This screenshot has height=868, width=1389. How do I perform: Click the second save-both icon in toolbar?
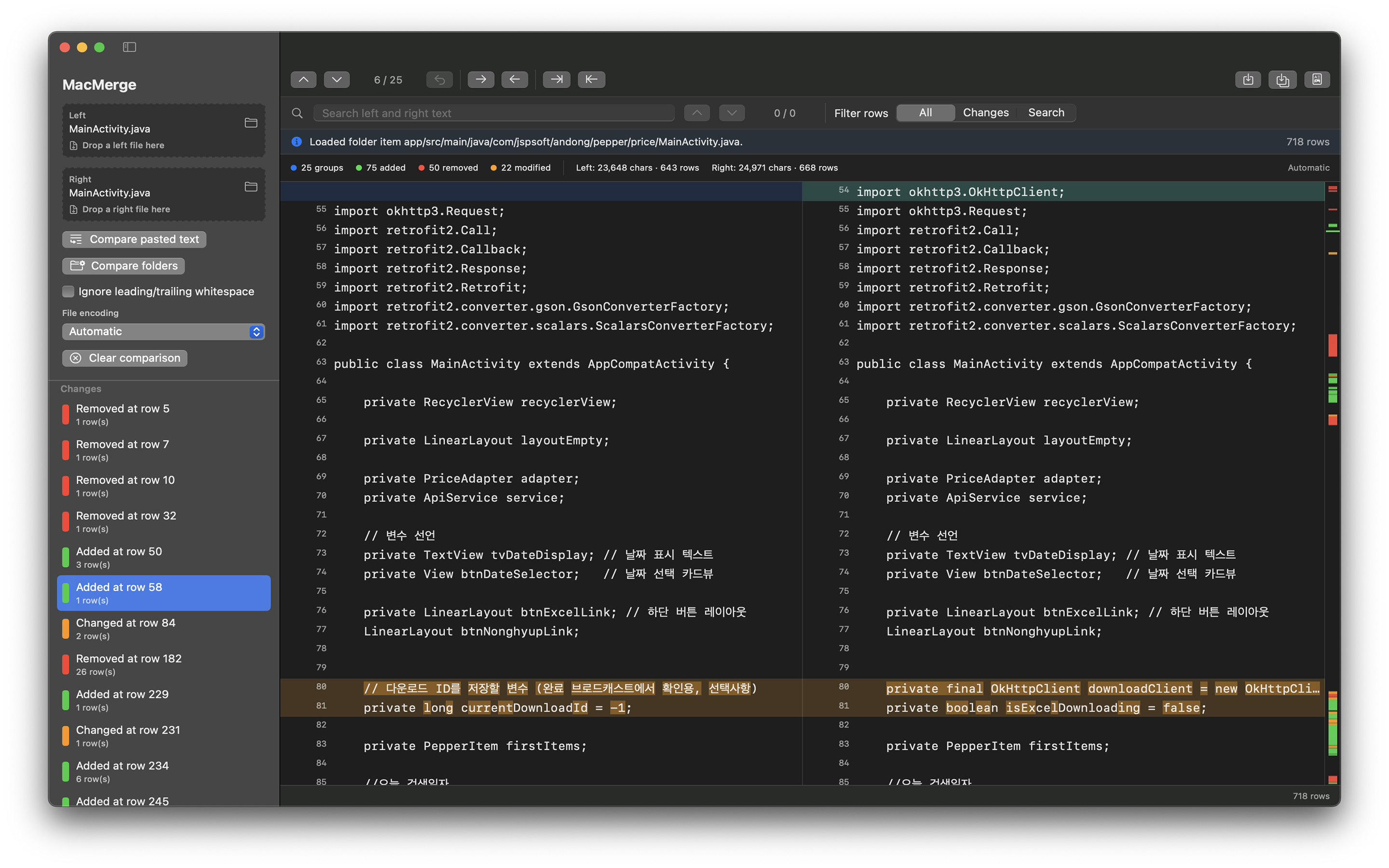point(1282,79)
